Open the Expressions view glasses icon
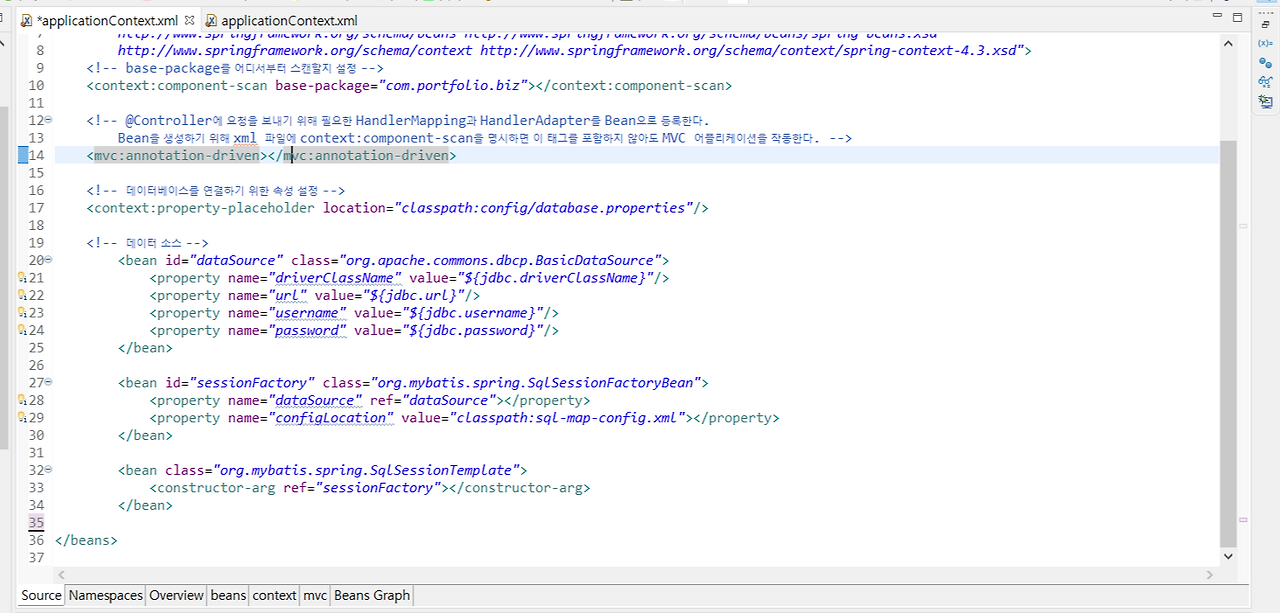Image resolution: width=1280 pixels, height=613 pixels. (1265, 81)
